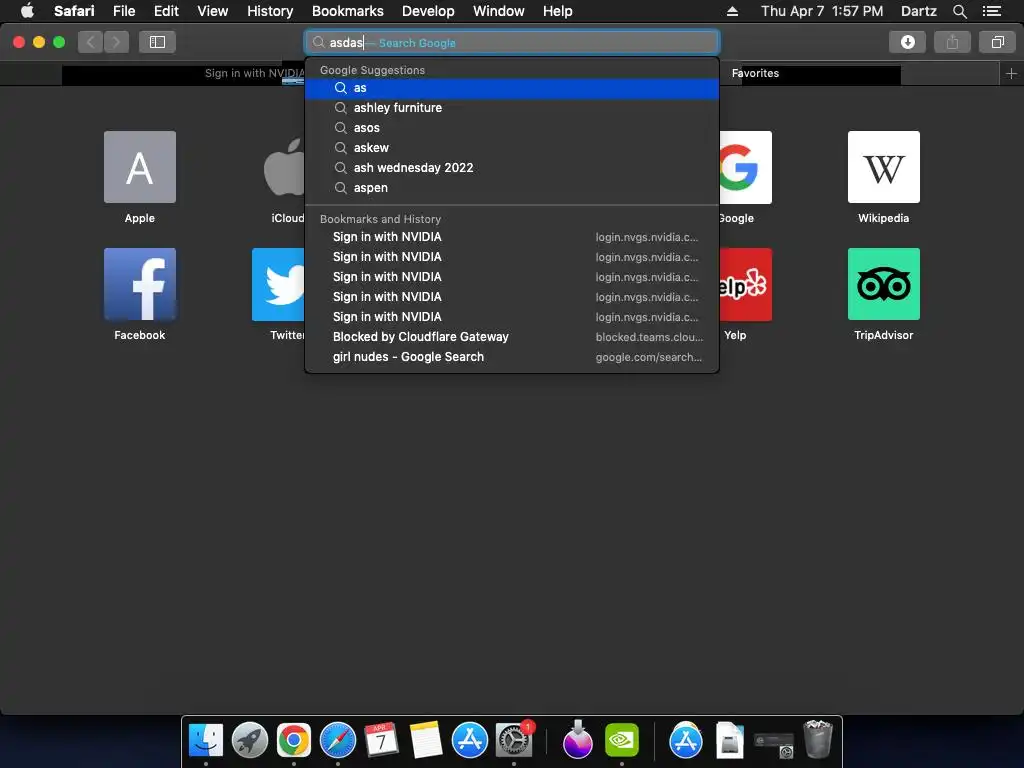Open the Apple menu
This screenshot has height=768, width=1024.
pyautogui.click(x=27, y=11)
